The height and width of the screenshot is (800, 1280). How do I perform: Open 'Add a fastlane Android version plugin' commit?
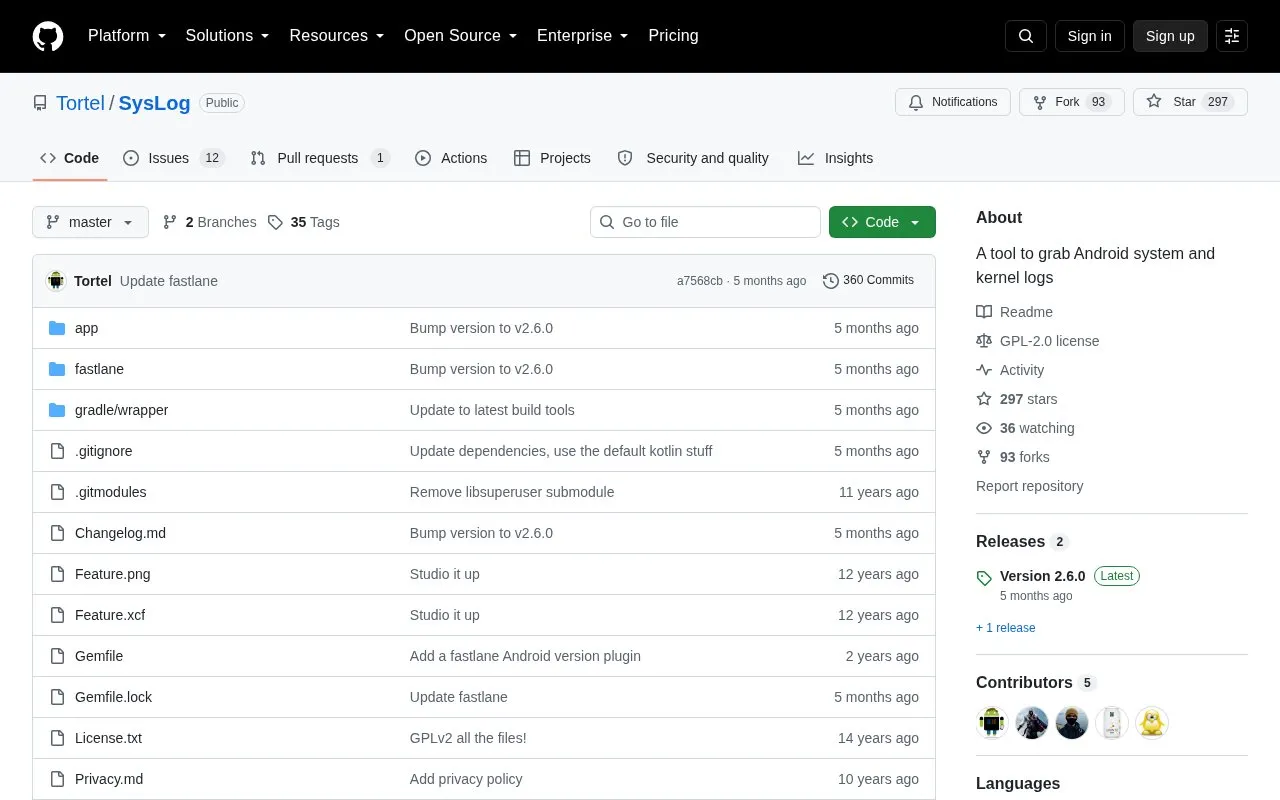point(525,656)
